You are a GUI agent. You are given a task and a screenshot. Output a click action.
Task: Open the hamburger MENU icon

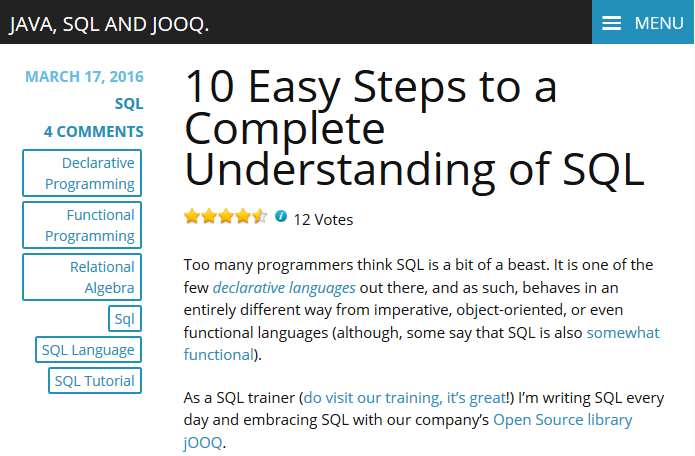[611, 23]
